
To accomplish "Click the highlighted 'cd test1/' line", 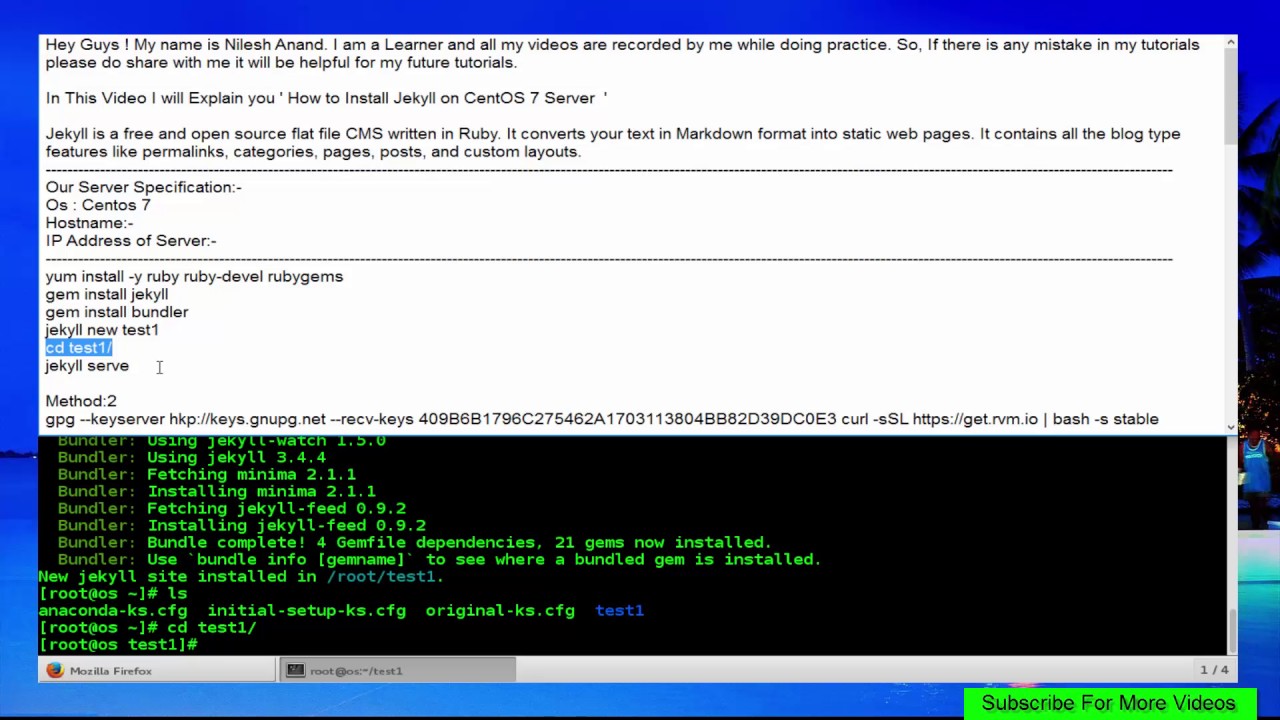I will point(79,348).
